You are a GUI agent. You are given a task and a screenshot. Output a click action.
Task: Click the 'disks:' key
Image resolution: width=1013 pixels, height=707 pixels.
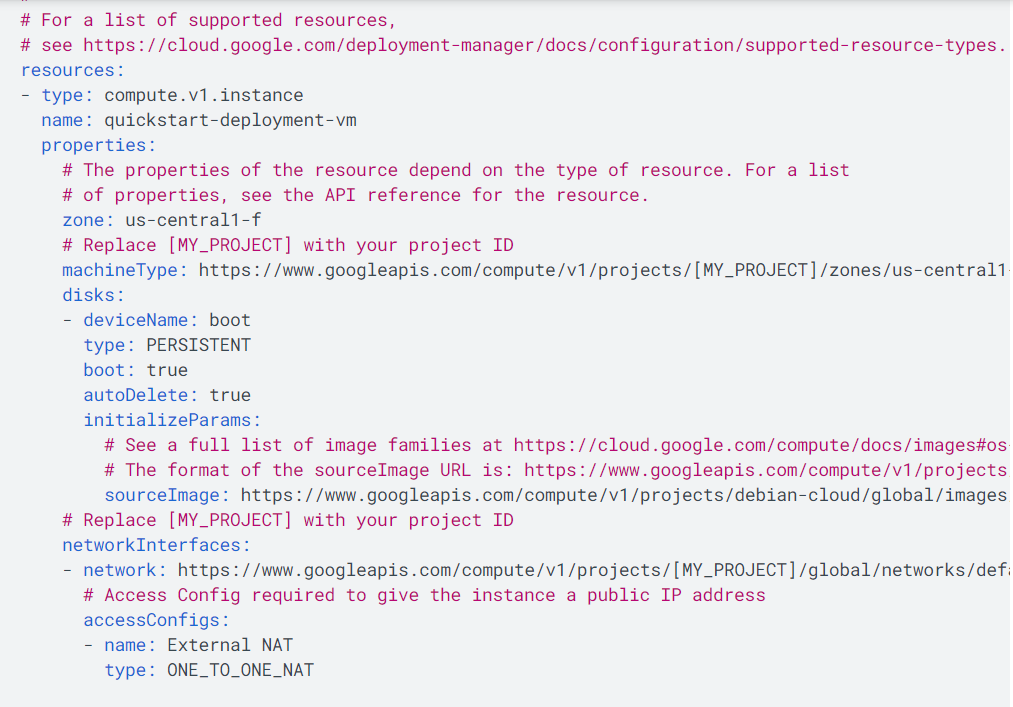pos(93,295)
